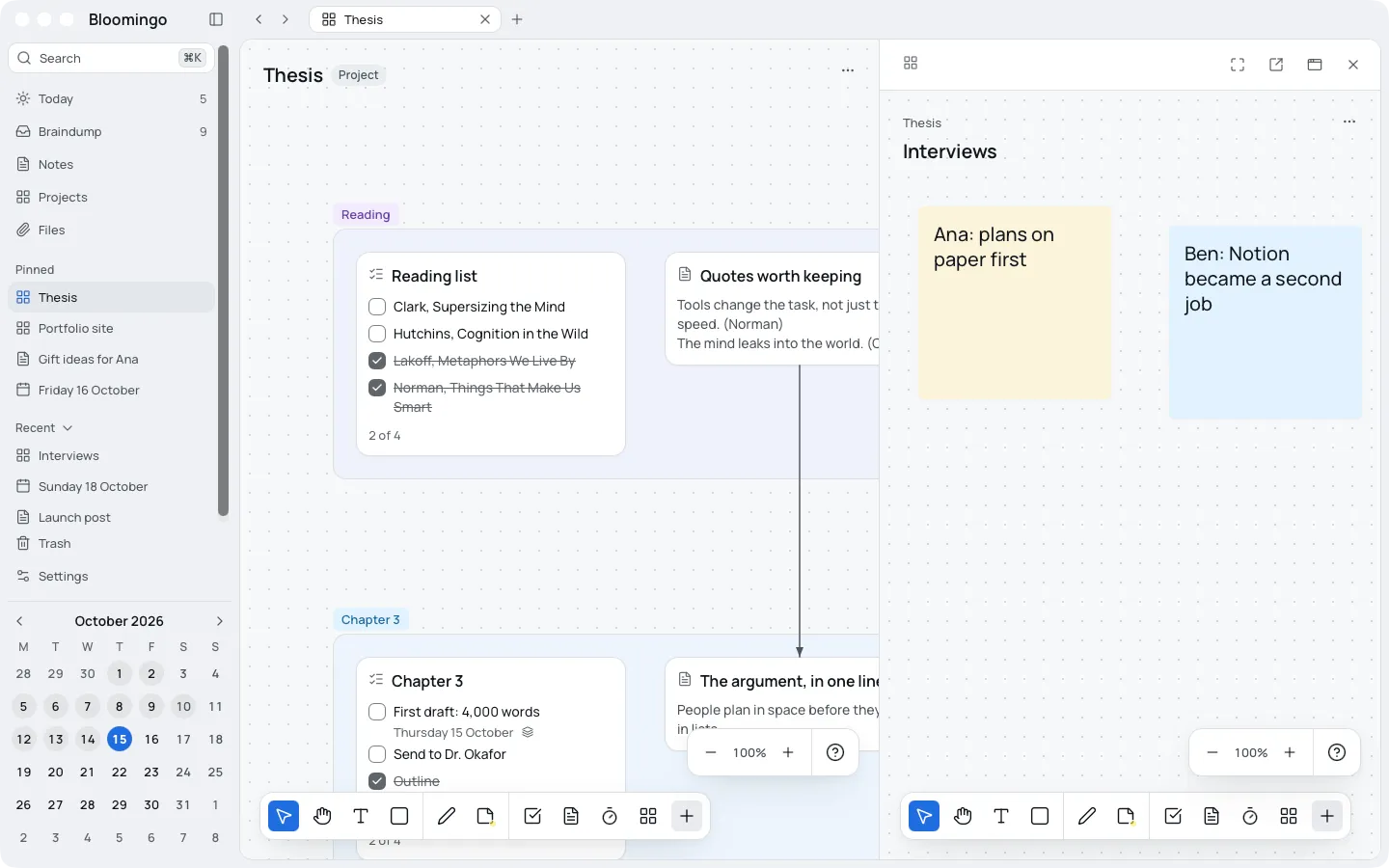Go to next month in calendar

click(x=219, y=621)
